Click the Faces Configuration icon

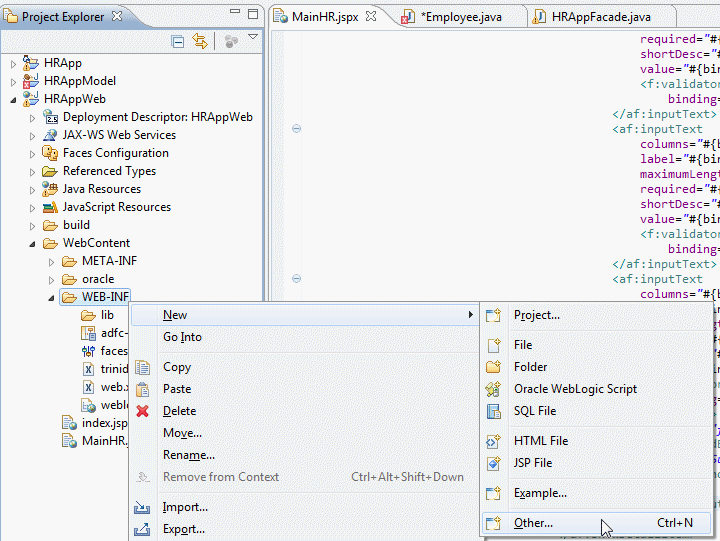(50, 152)
